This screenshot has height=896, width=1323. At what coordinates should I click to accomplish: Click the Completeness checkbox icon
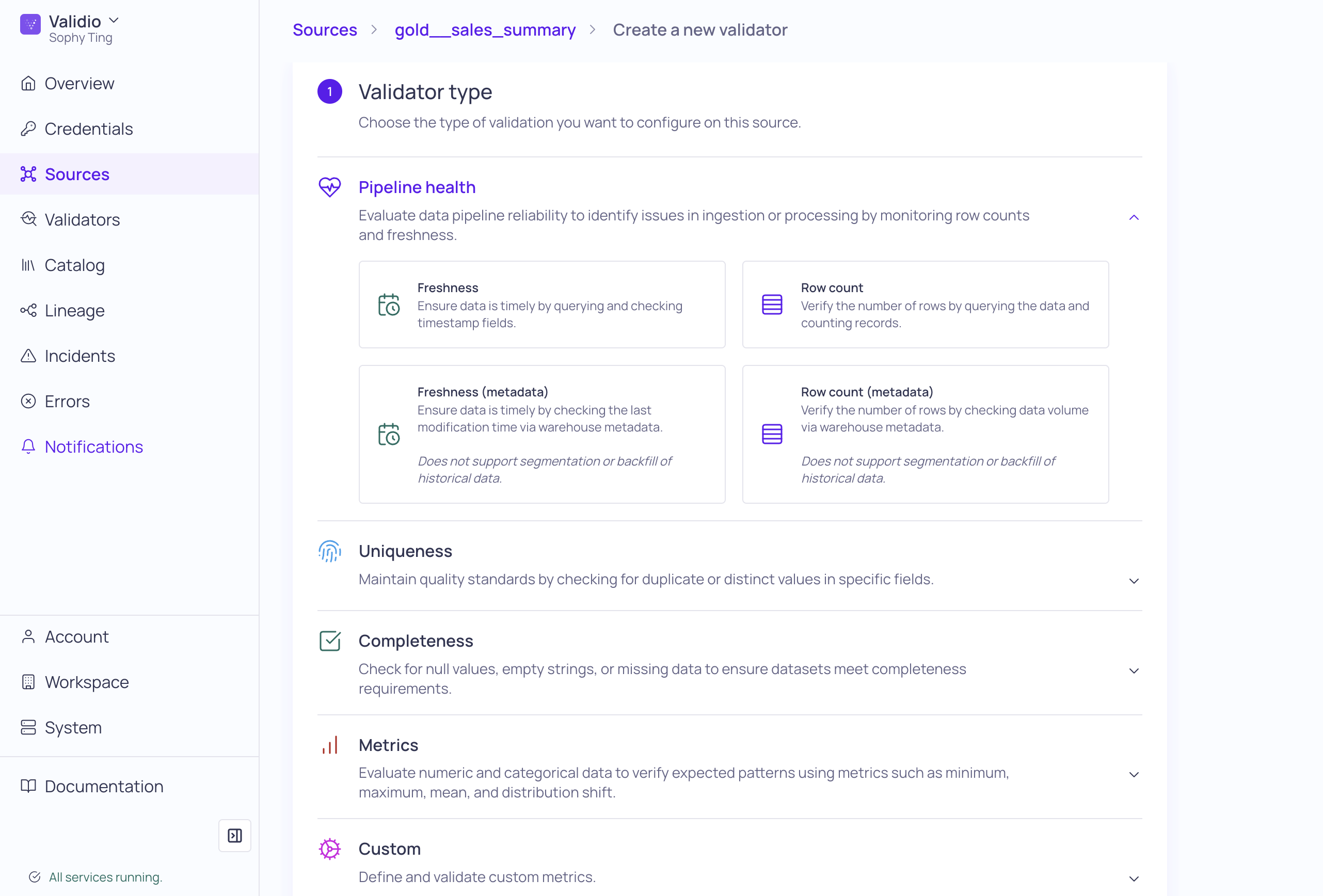point(330,641)
